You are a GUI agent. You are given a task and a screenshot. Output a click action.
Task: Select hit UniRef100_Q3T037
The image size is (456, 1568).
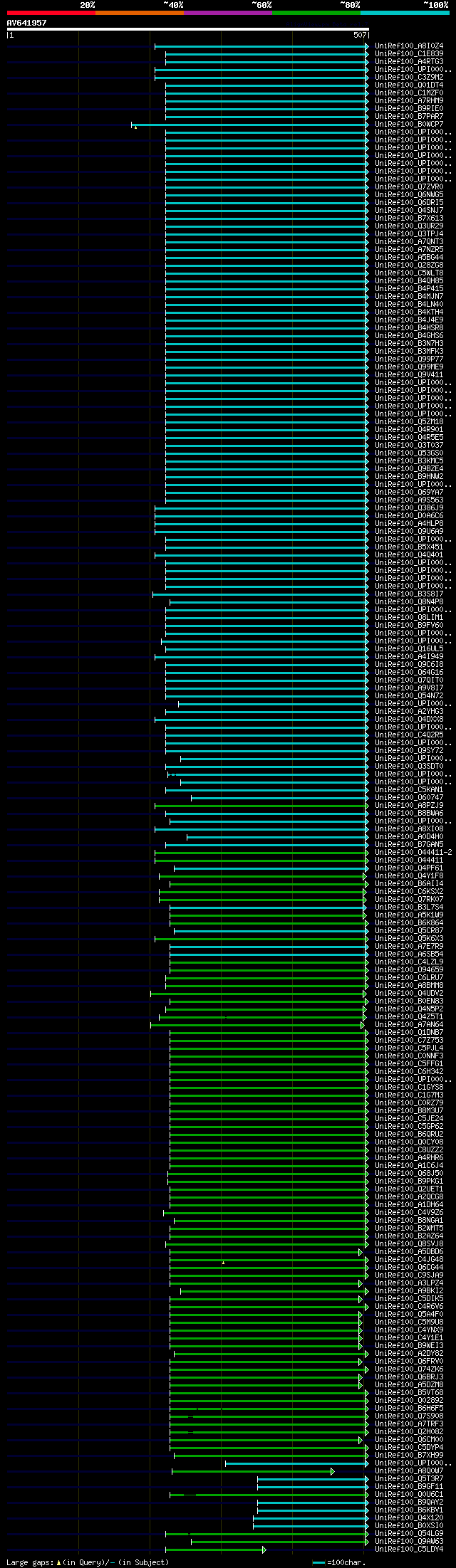pos(409,446)
